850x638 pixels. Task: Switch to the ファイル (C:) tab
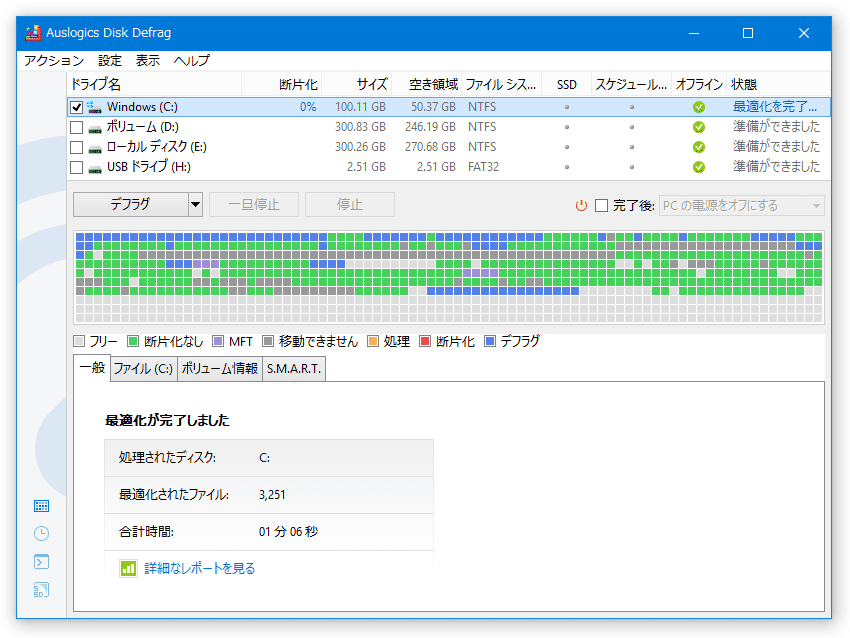144,369
